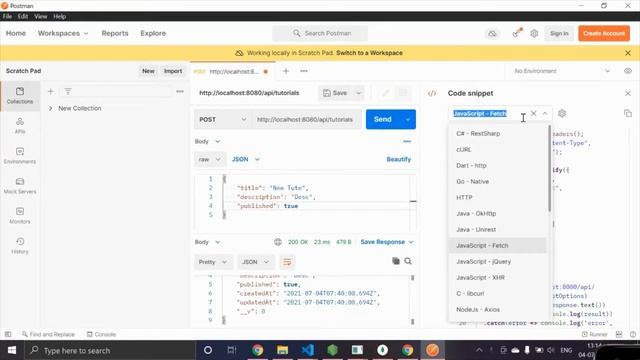
Task: Select C# - RestSharp language
Action: pos(498,133)
